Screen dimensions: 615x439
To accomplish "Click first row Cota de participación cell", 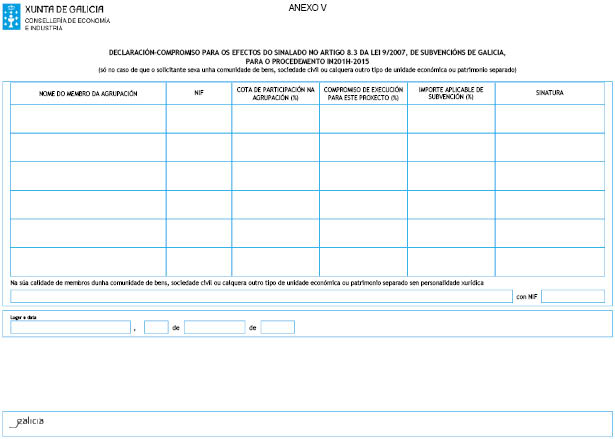I will pos(275,119).
